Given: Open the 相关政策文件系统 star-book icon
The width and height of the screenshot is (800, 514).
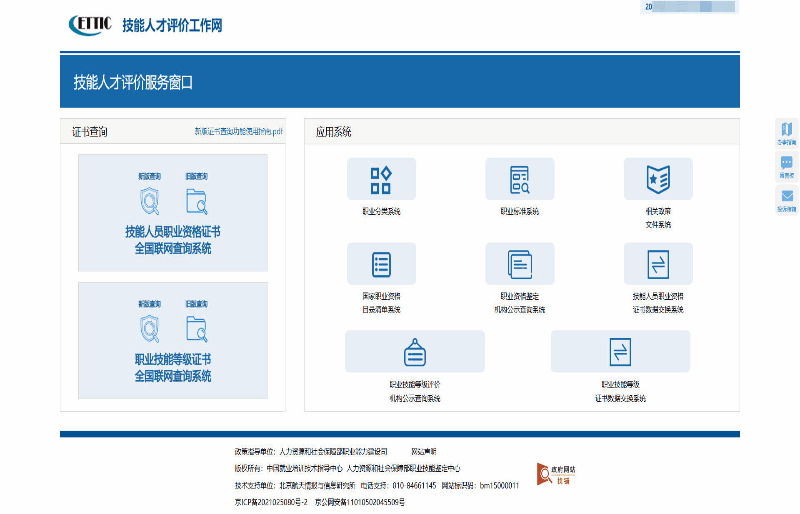Looking at the screenshot, I should point(658,179).
